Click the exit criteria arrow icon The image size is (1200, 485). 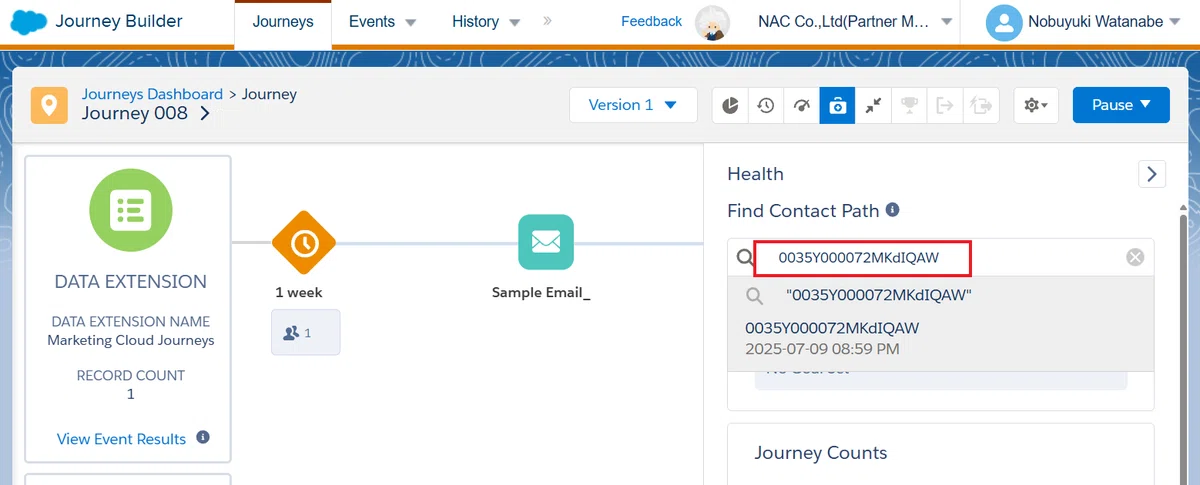[946, 105]
